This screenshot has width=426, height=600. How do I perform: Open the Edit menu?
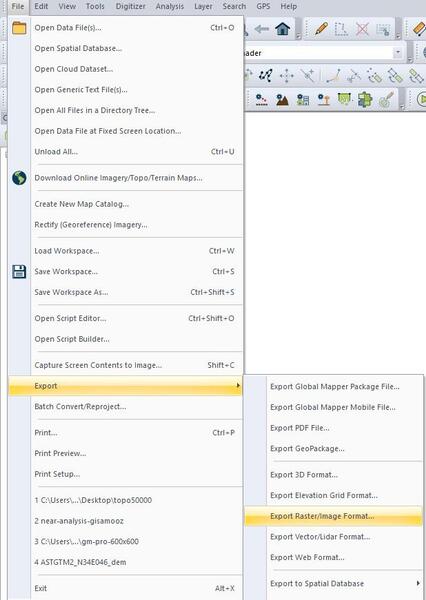tap(41, 6)
